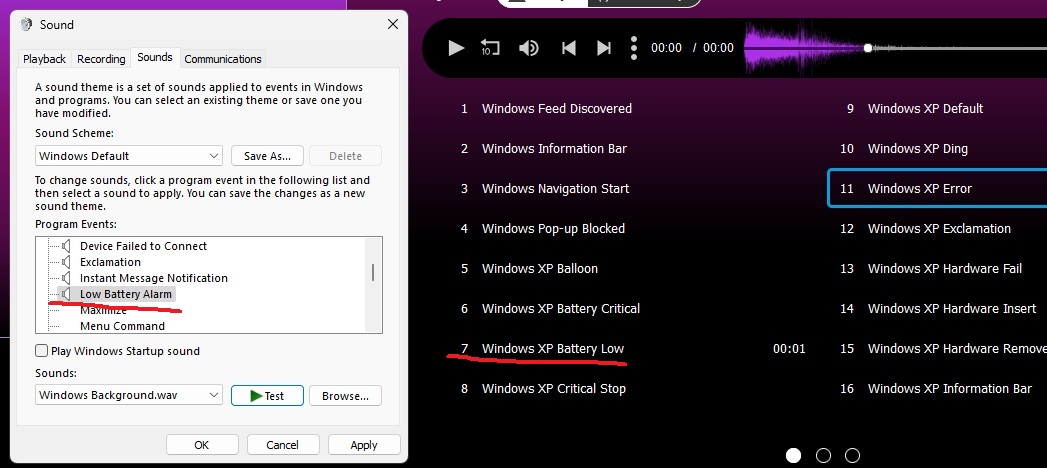Viewport: 1047px width, 468px height.
Task: Play track Windows XP Hardware Remove
Action: pos(957,348)
